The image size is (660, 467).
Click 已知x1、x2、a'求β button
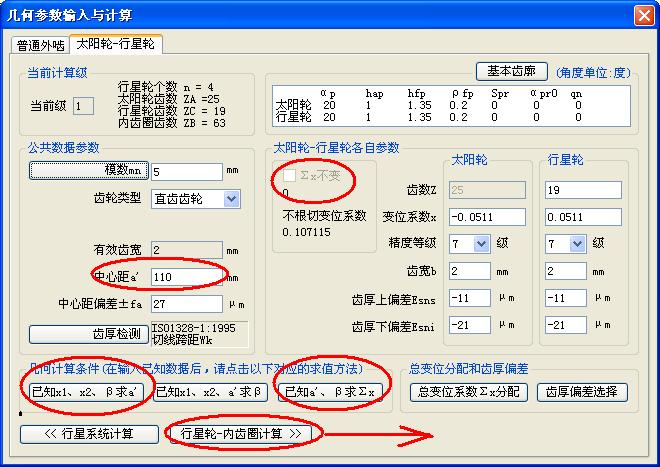pyautogui.click(x=210, y=392)
